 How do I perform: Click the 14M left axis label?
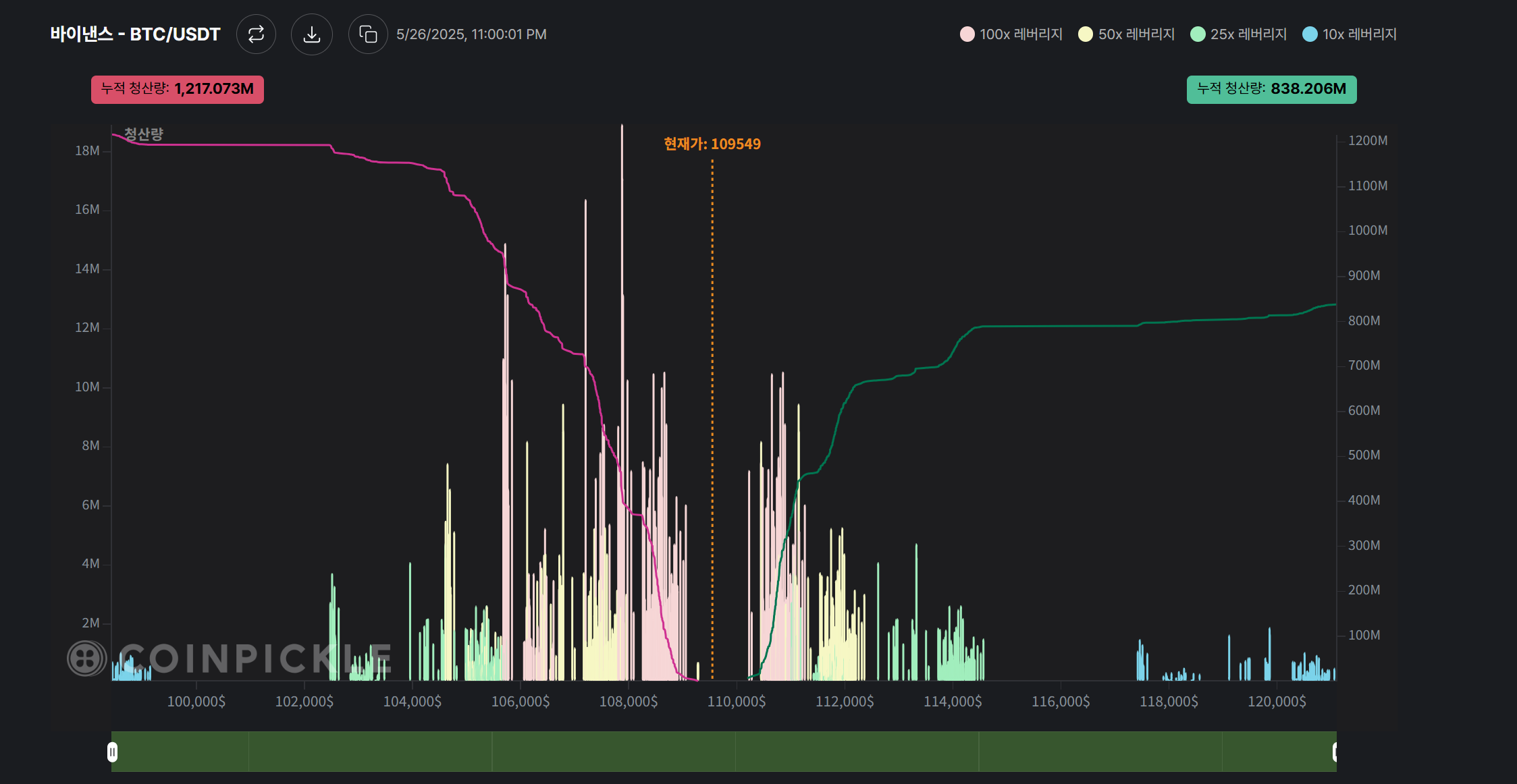[x=87, y=269]
